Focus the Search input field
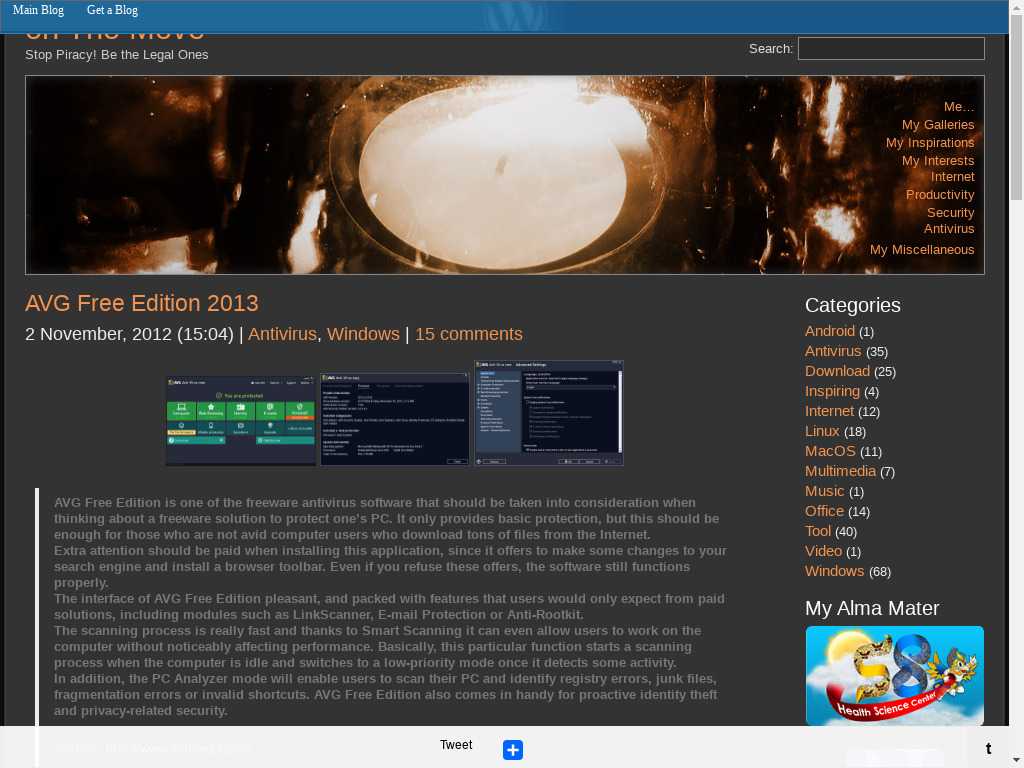This screenshot has height=768, width=1024. tap(890, 48)
